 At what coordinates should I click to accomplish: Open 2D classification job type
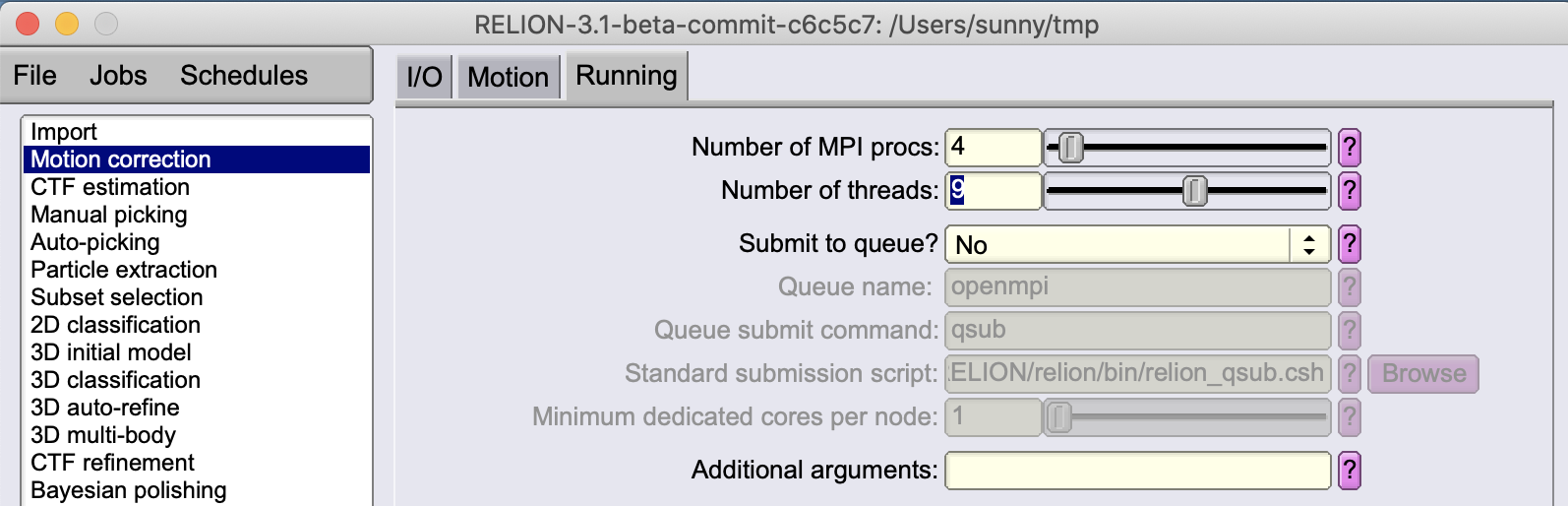coord(197,325)
